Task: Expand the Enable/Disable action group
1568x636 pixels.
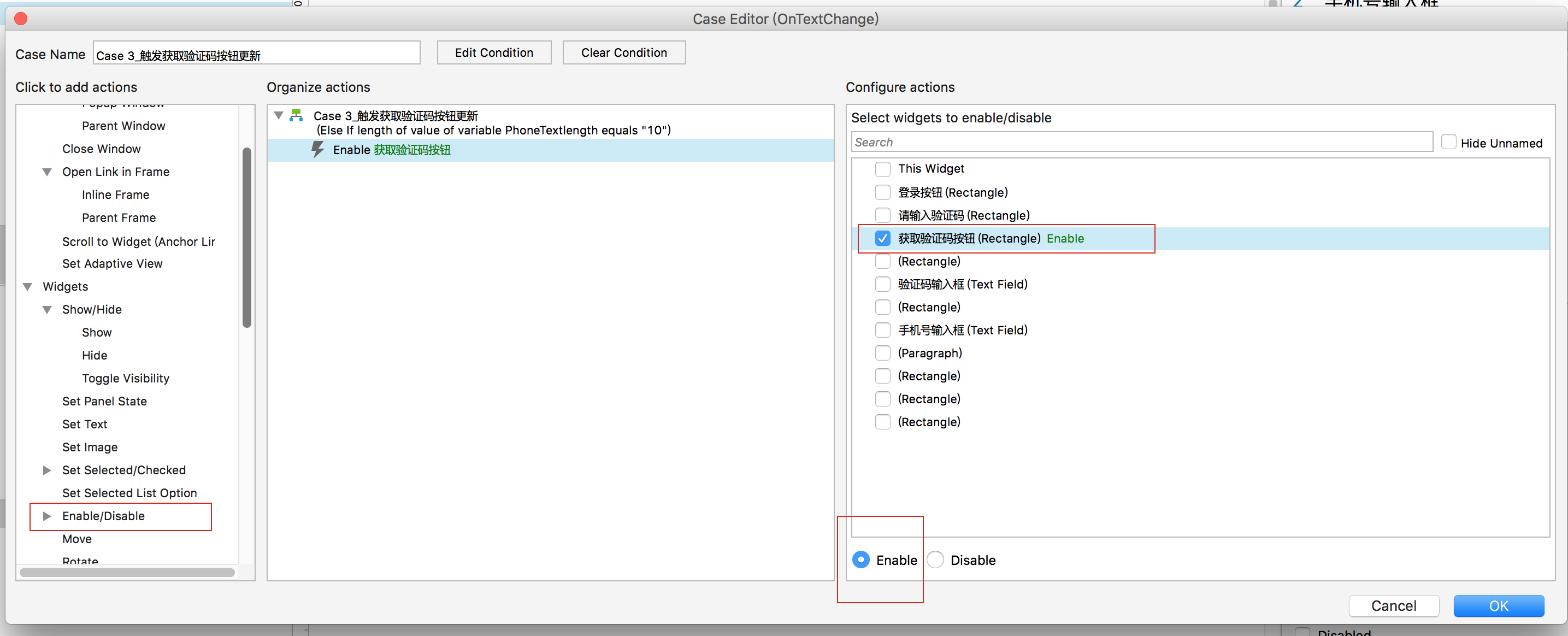Action: point(47,516)
